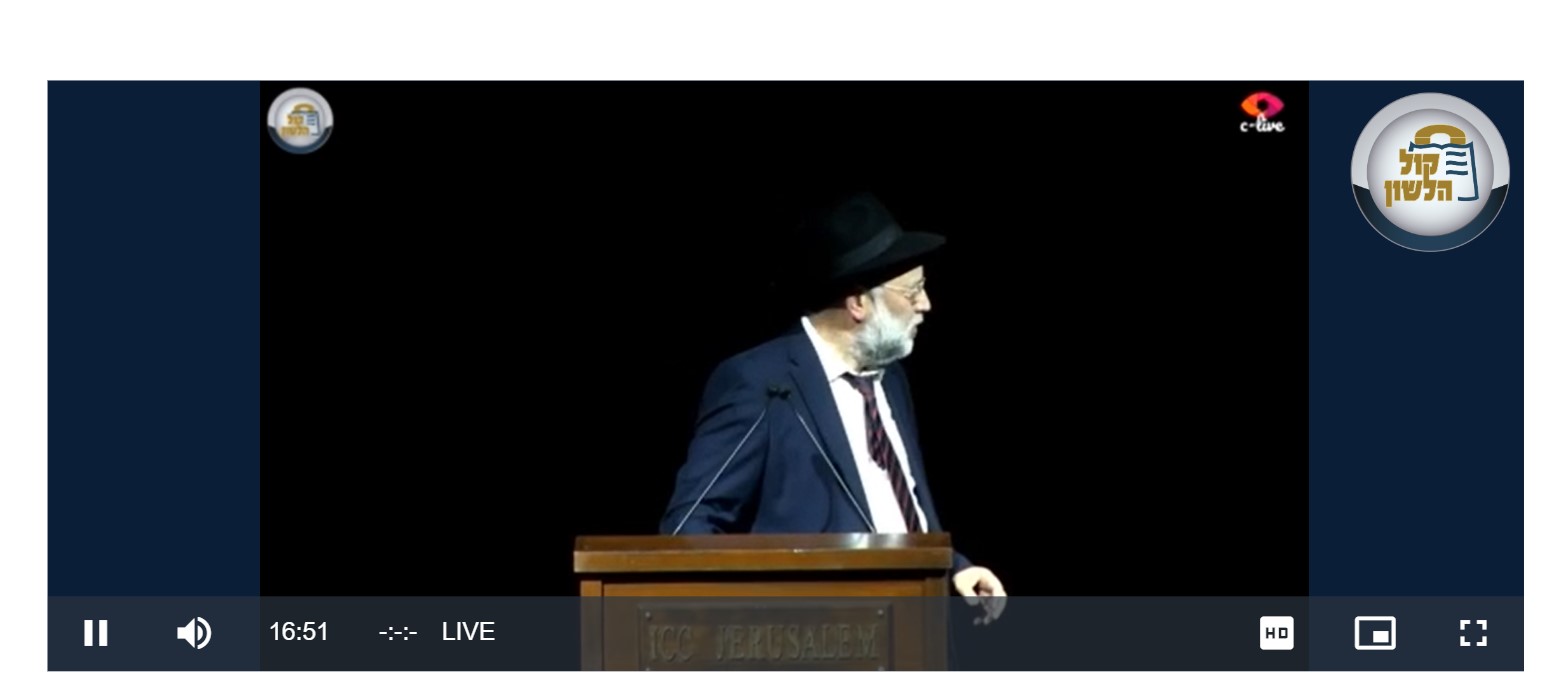Click the 16:51 elapsed time display
This screenshot has height=693, width=1563.
(x=299, y=632)
